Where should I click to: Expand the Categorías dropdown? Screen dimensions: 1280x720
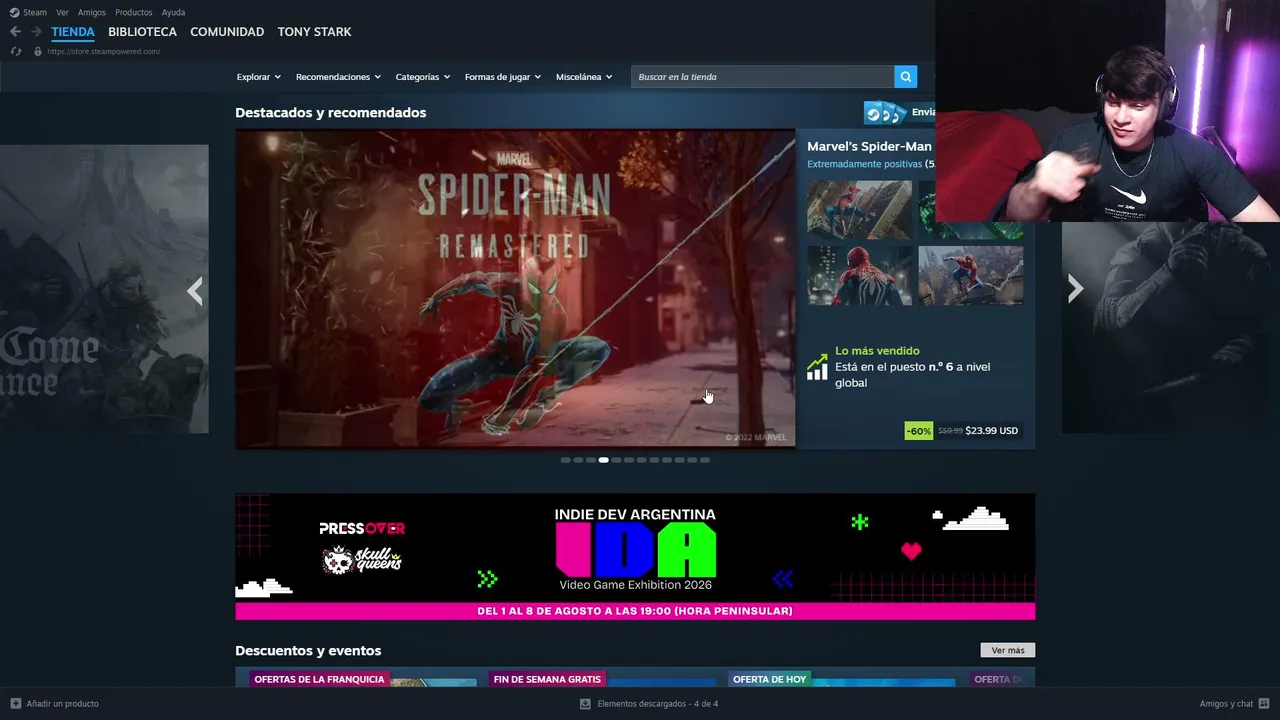pos(422,77)
